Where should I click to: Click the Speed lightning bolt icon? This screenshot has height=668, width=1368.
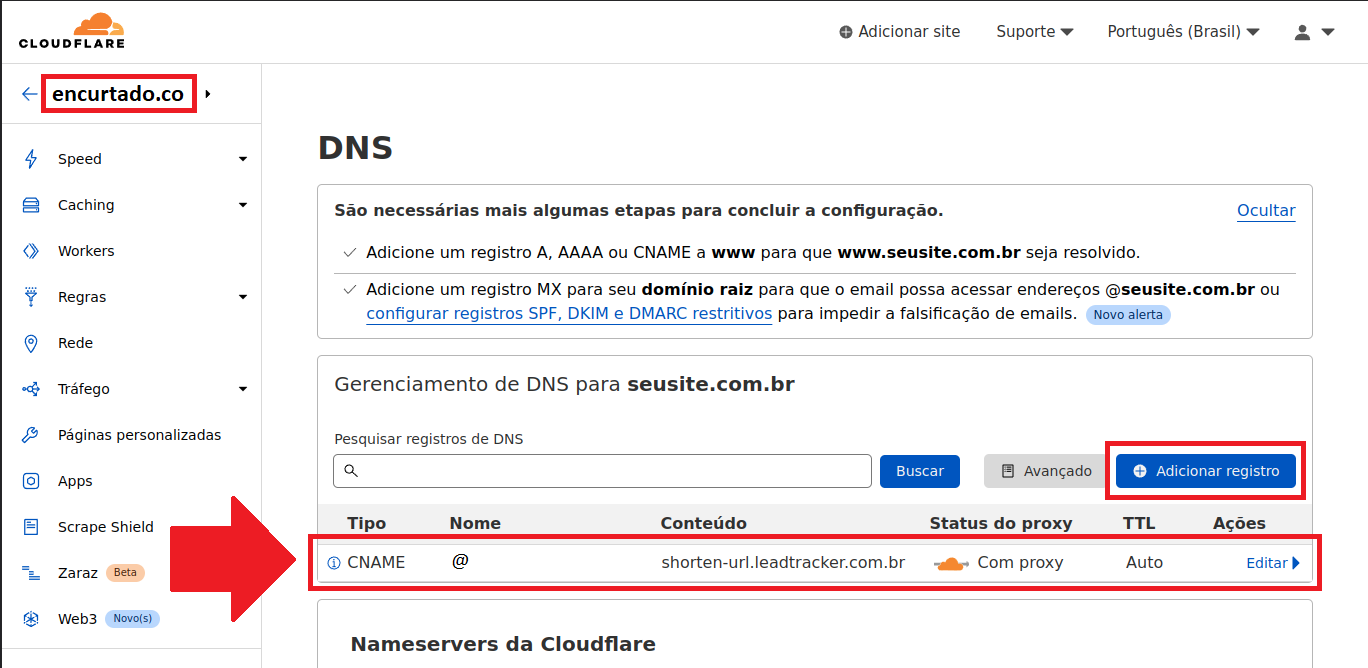tap(31, 159)
